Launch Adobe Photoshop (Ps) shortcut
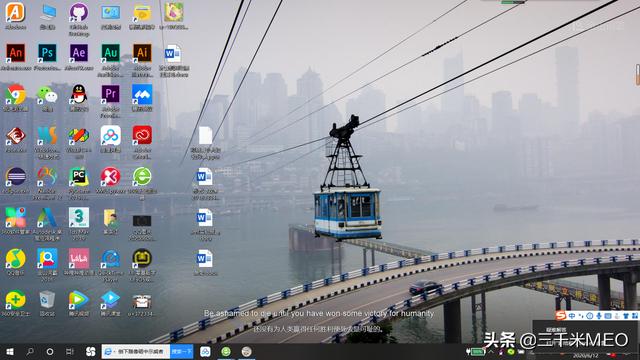The width and height of the screenshot is (640, 360). point(47,53)
